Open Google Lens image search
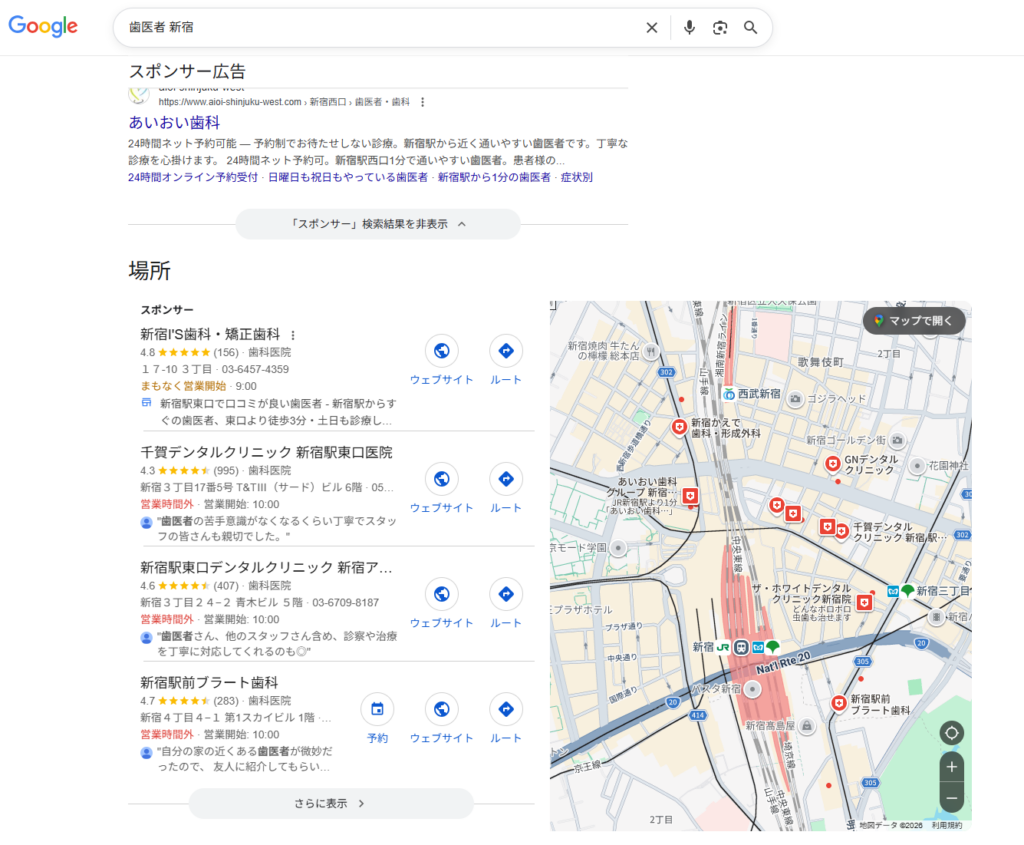The width and height of the screenshot is (1024, 845). [720, 27]
